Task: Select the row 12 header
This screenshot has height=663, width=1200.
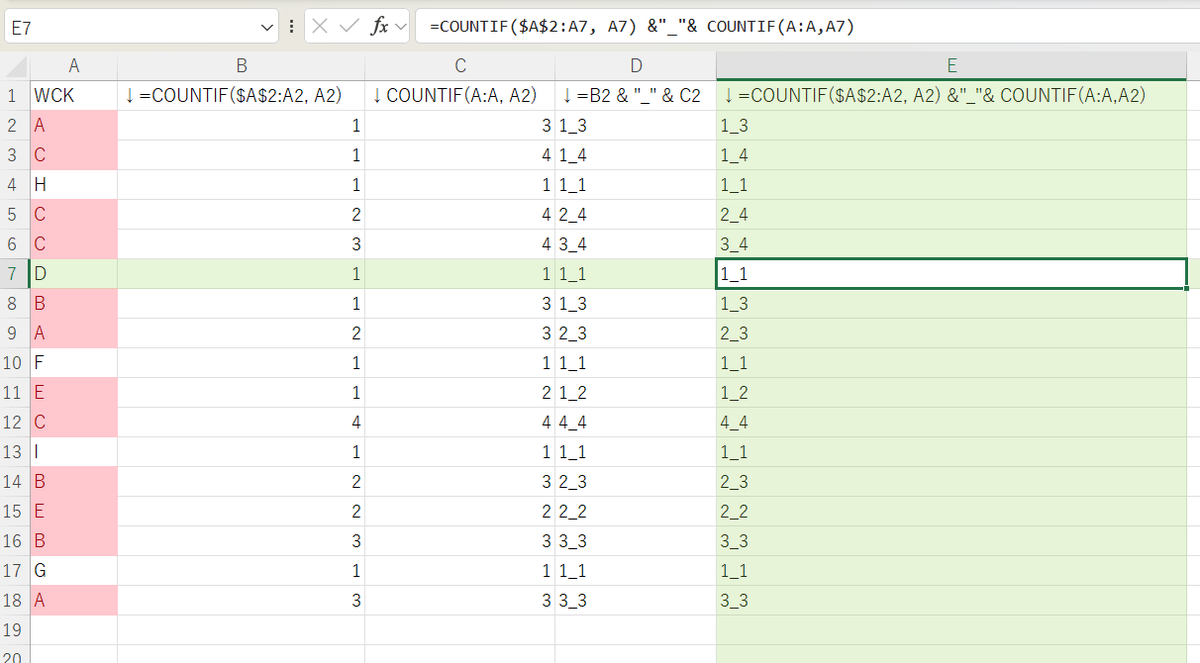Action: click(16, 422)
